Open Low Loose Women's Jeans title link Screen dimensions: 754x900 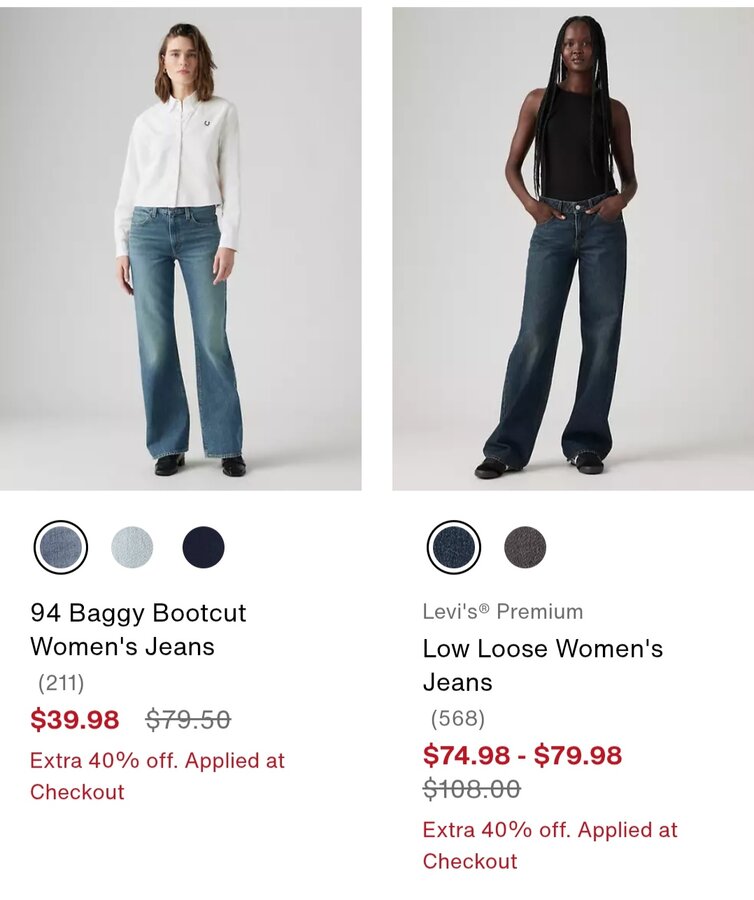pos(543,665)
